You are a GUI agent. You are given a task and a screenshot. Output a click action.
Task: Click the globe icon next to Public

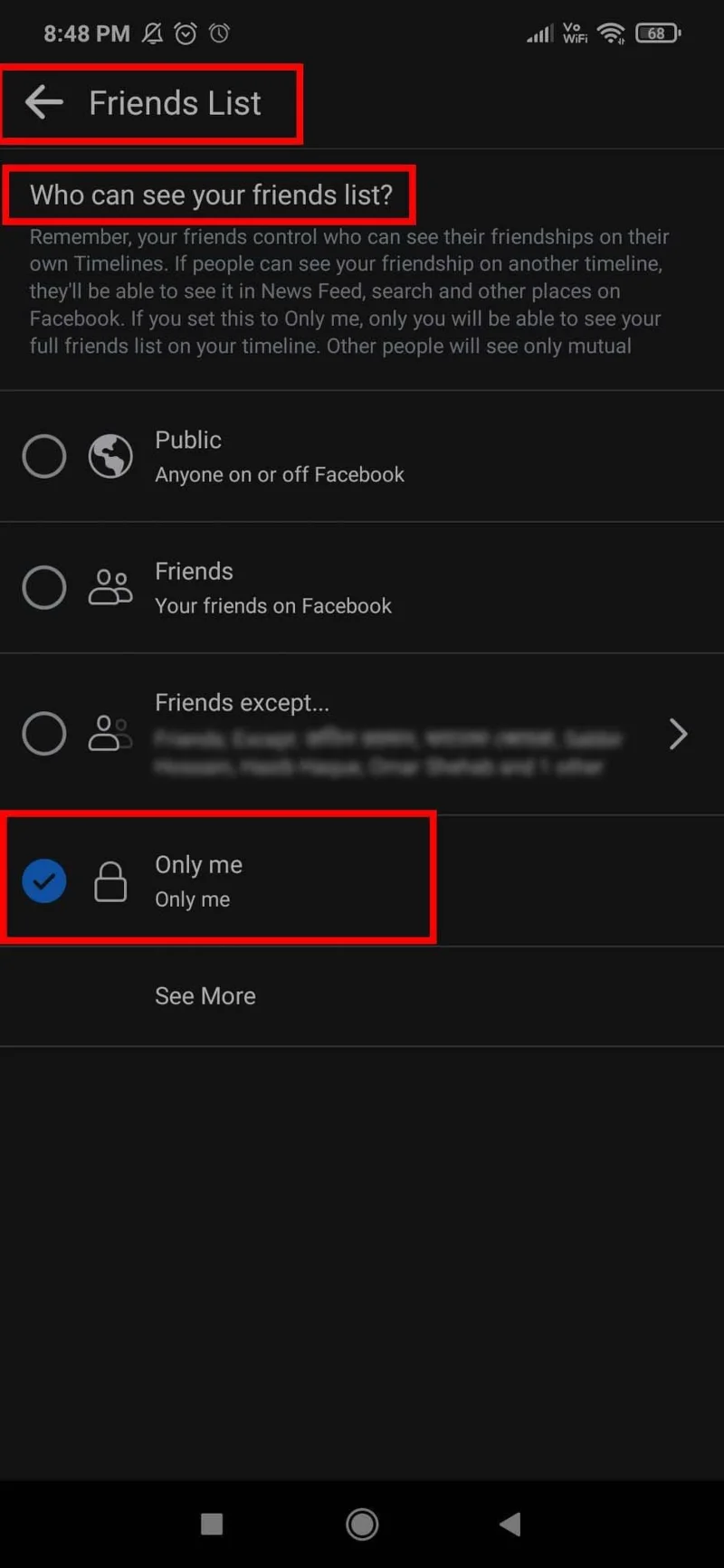110,456
